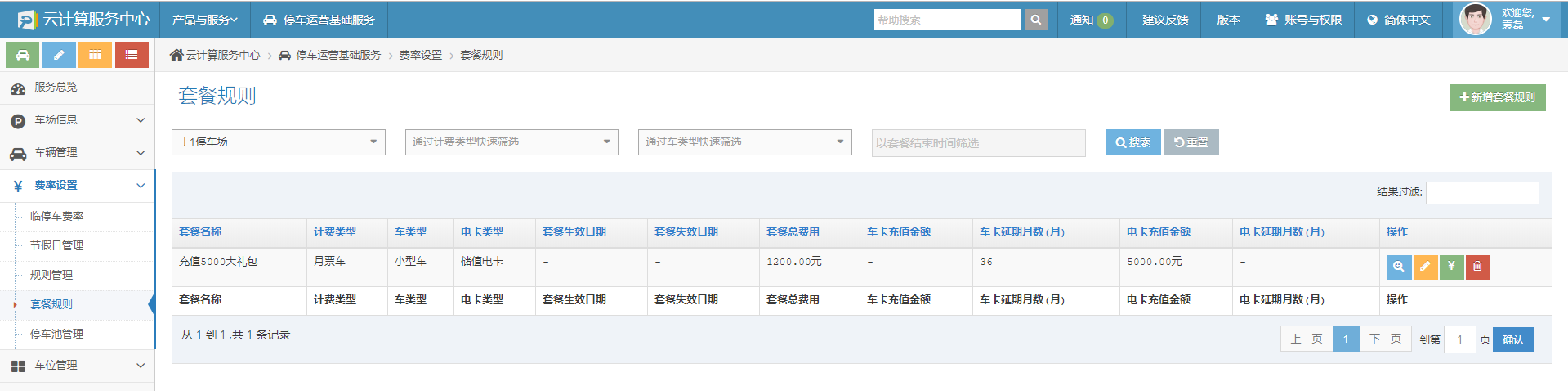Open the user account dropdown caret
1568x391 pixels.
tap(1546, 20)
